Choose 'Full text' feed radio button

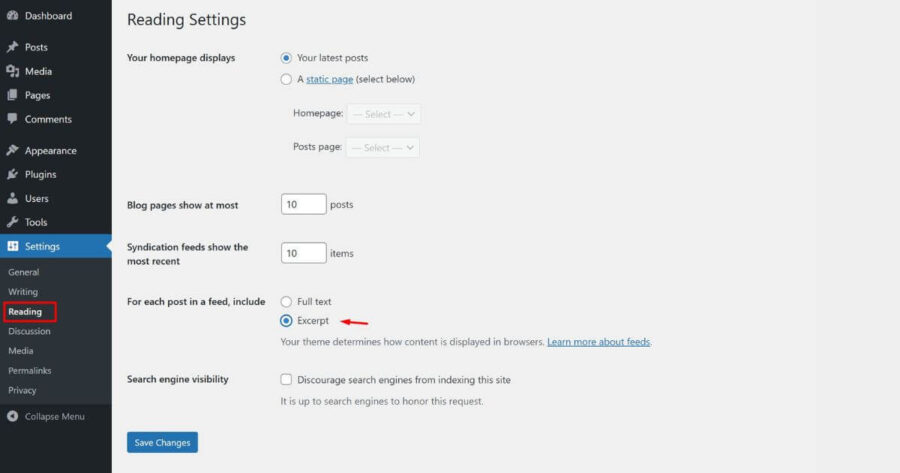[287, 301]
